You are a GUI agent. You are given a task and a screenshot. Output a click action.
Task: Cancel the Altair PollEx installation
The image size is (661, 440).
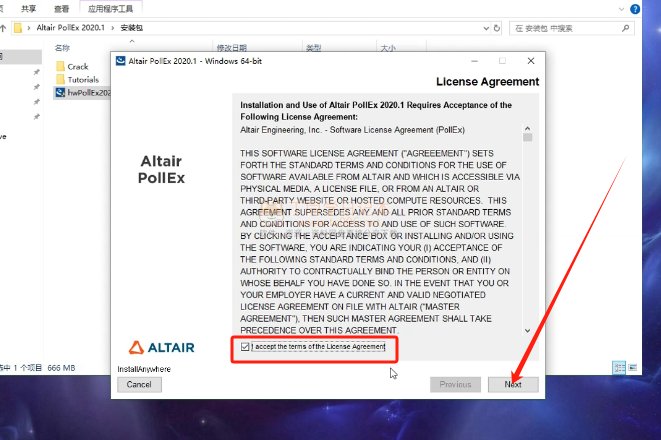point(139,384)
